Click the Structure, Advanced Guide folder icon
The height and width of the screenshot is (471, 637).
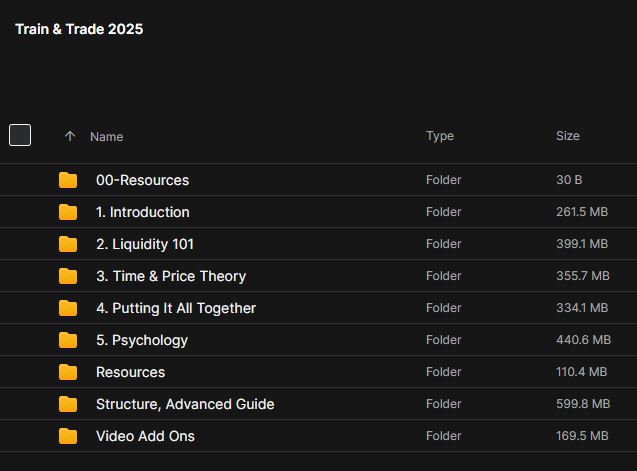(x=68, y=404)
